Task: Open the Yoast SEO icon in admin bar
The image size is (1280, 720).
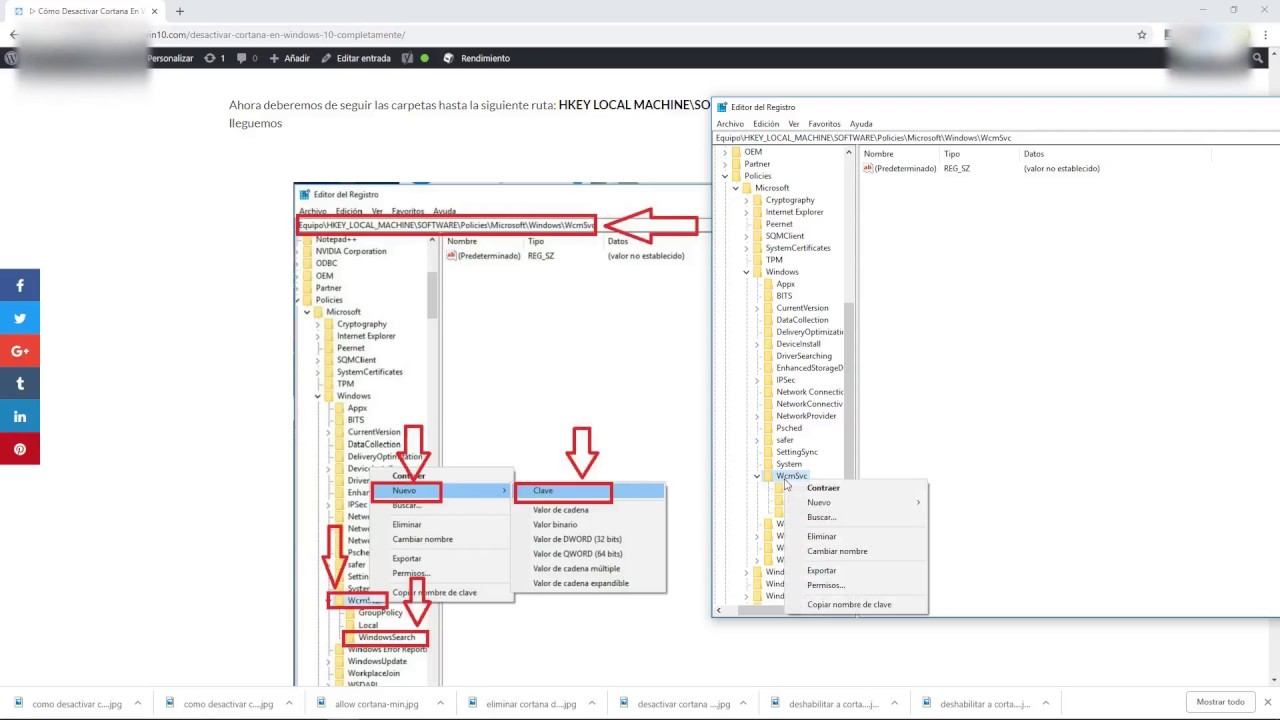Action: pos(407,58)
